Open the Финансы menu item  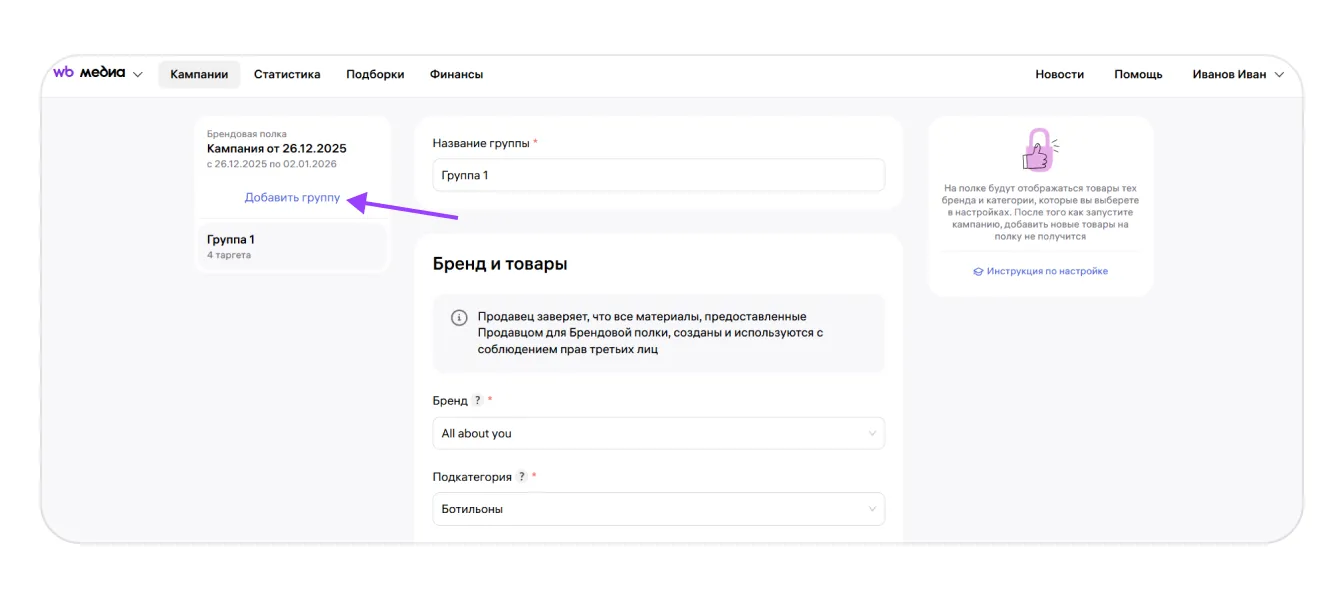click(x=456, y=75)
